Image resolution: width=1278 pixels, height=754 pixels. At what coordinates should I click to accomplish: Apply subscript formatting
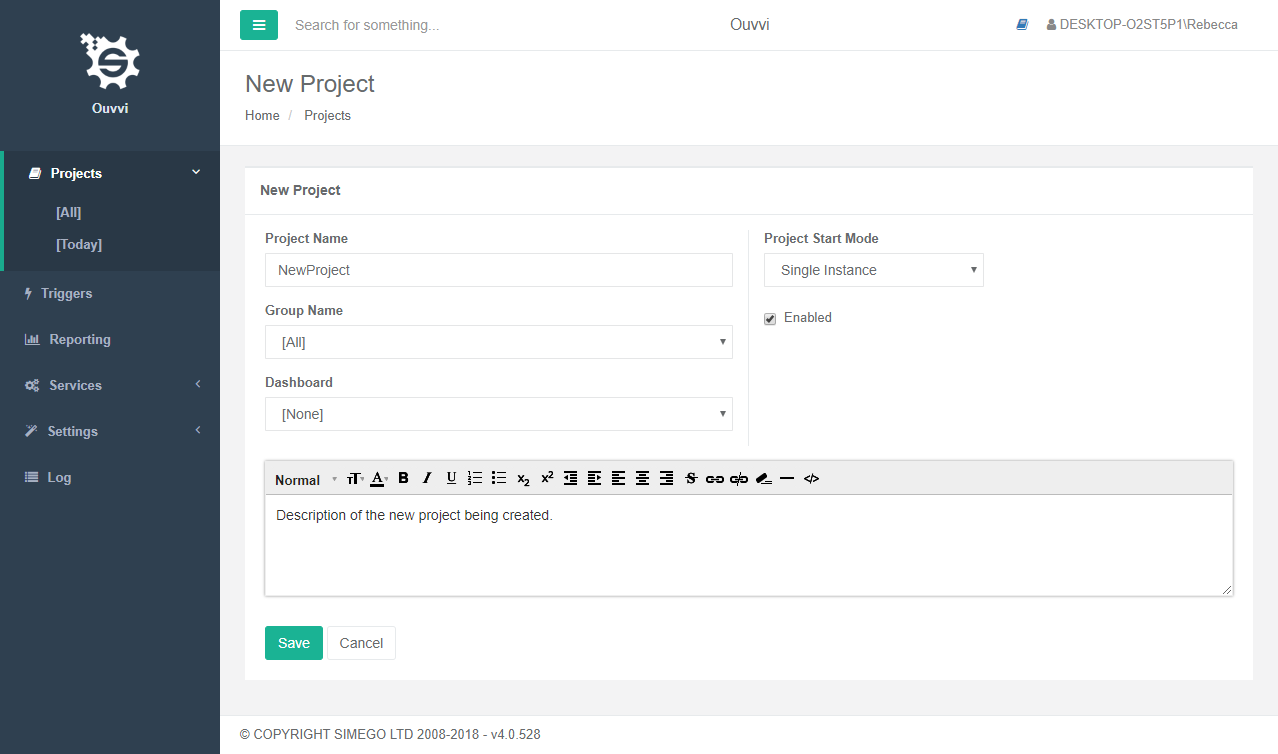tap(523, 478)
